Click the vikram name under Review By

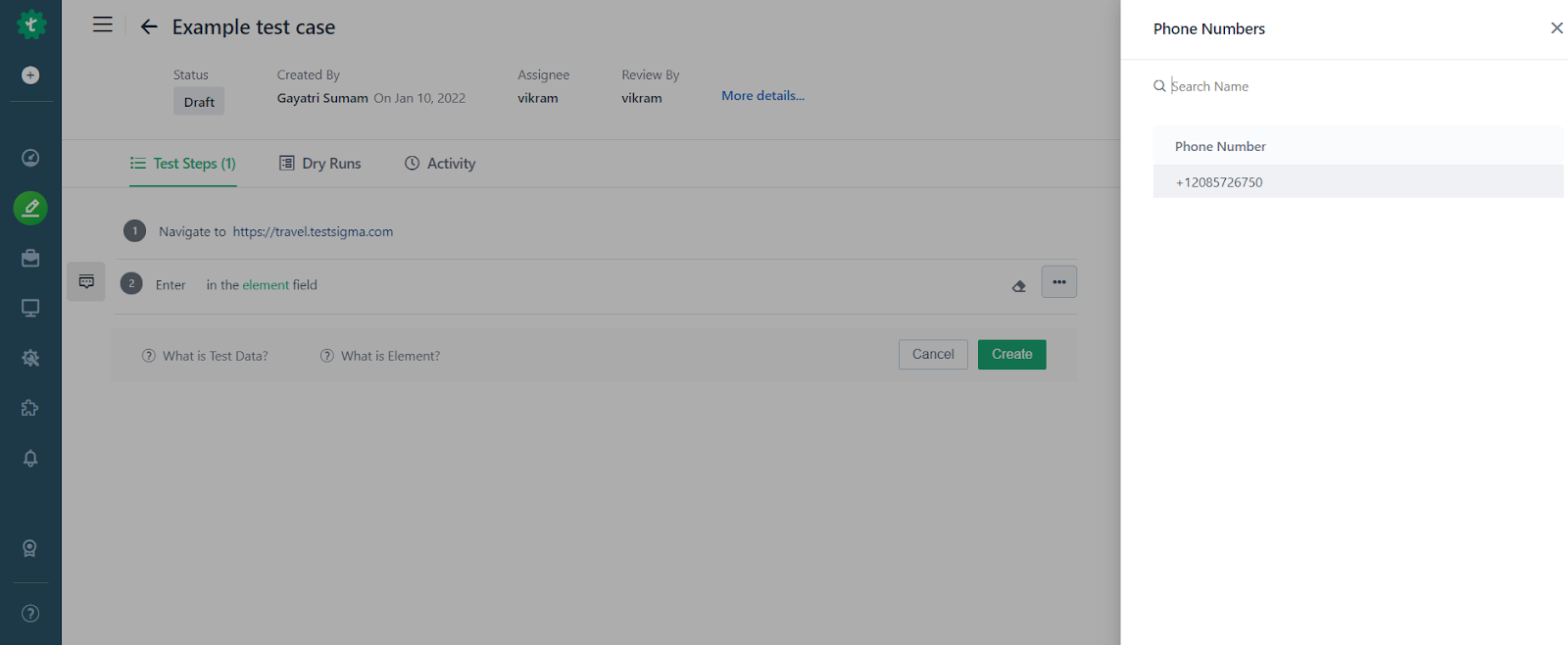(642, 98)
